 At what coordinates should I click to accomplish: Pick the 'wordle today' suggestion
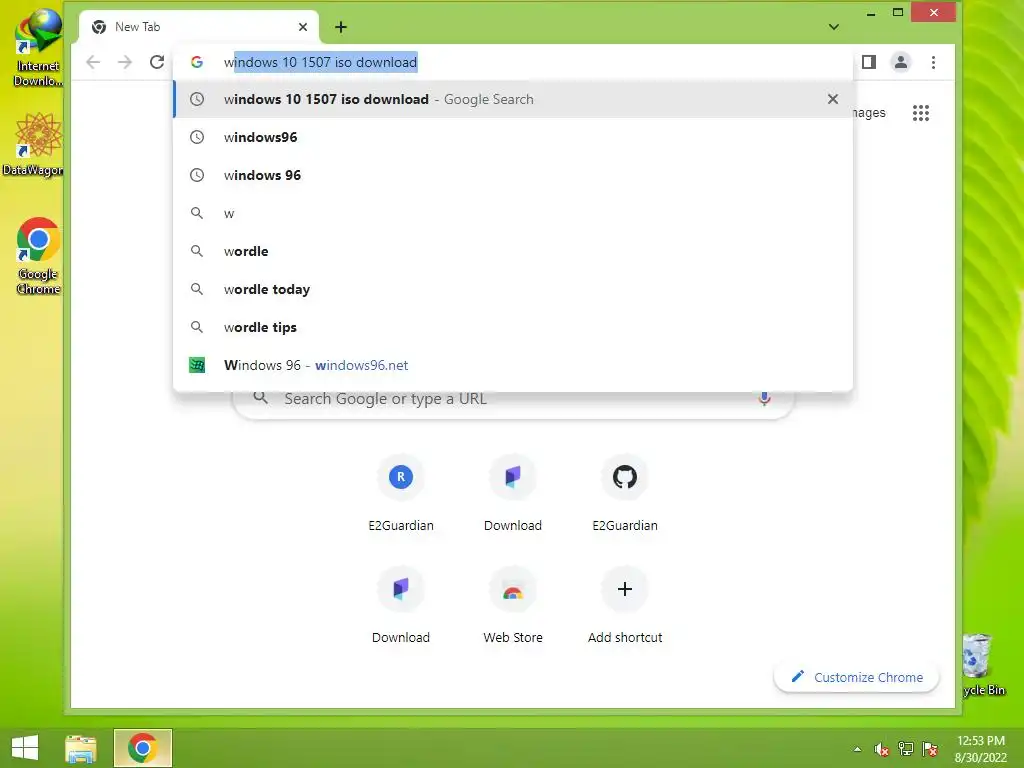[x=513, y=289]
